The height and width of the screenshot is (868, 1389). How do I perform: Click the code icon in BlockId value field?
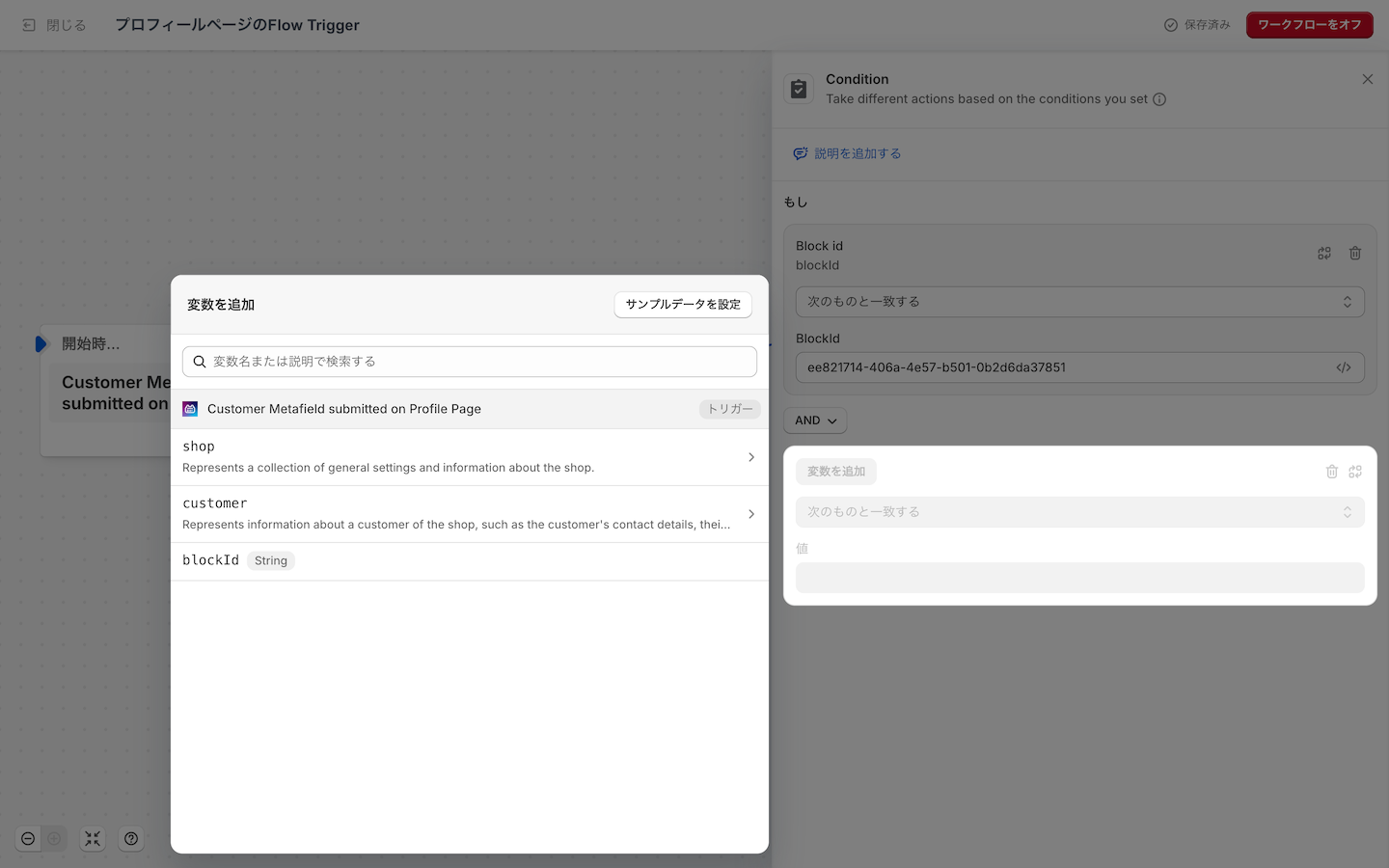pos(1343,367)
